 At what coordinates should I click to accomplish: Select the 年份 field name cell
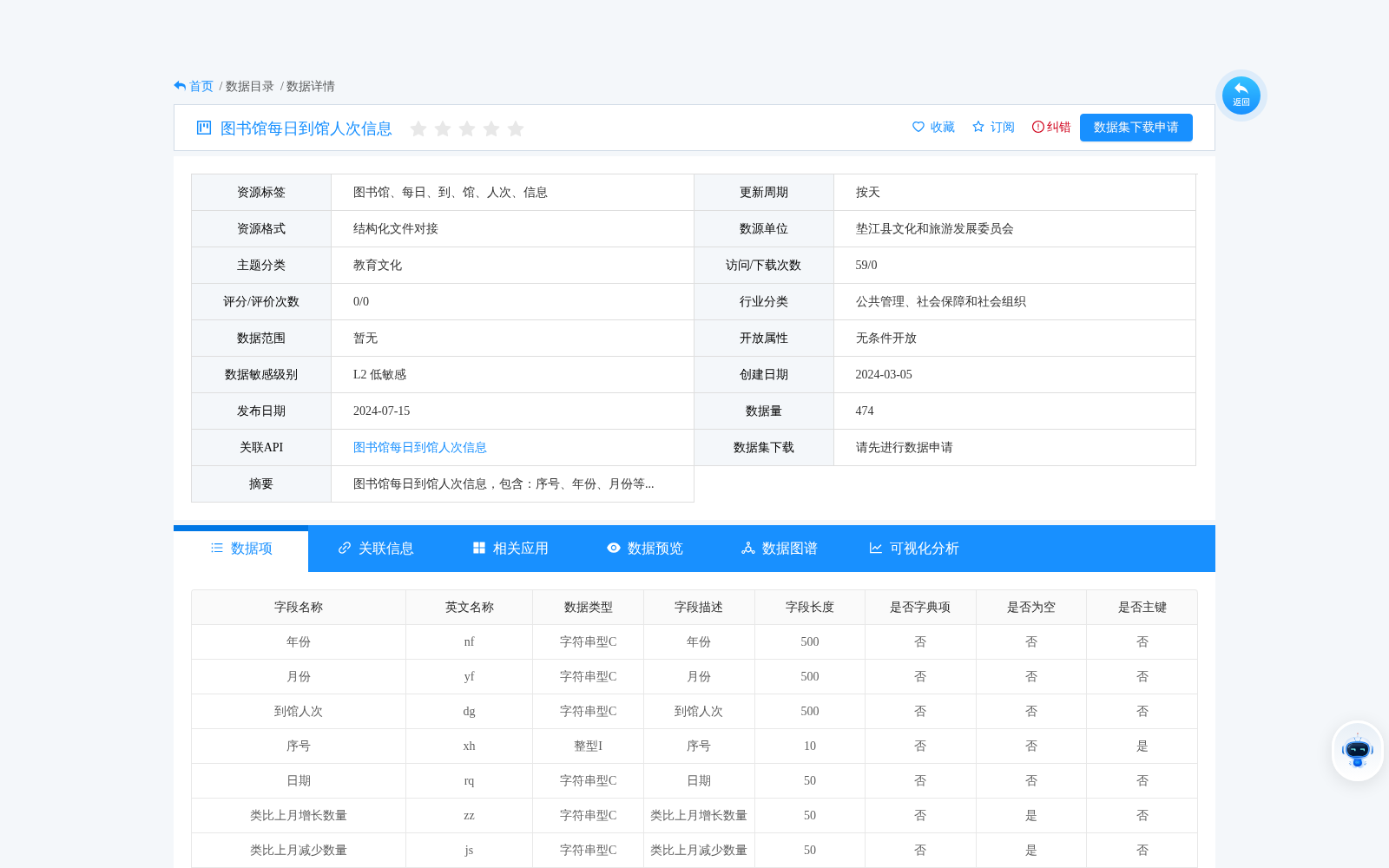click(x=299, y=641)
